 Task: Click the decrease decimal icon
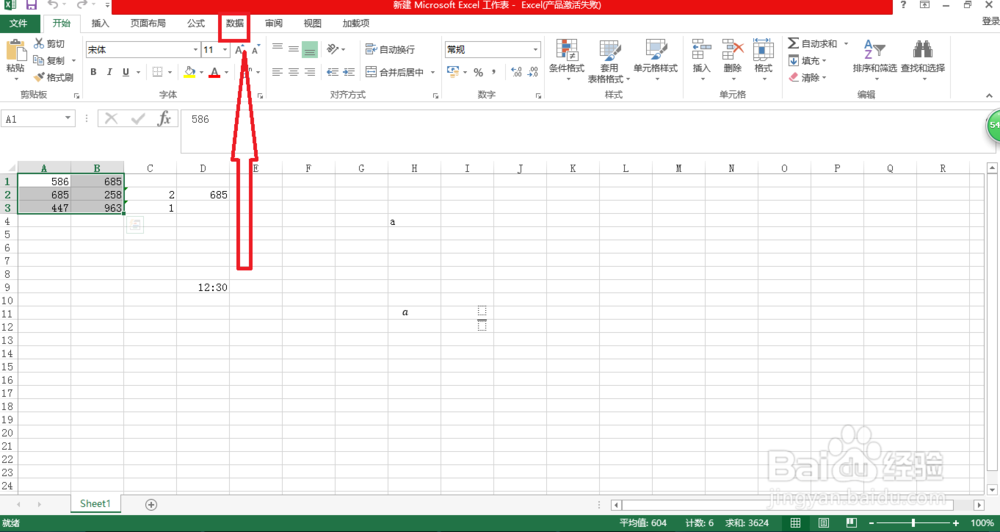pos(533,72)
